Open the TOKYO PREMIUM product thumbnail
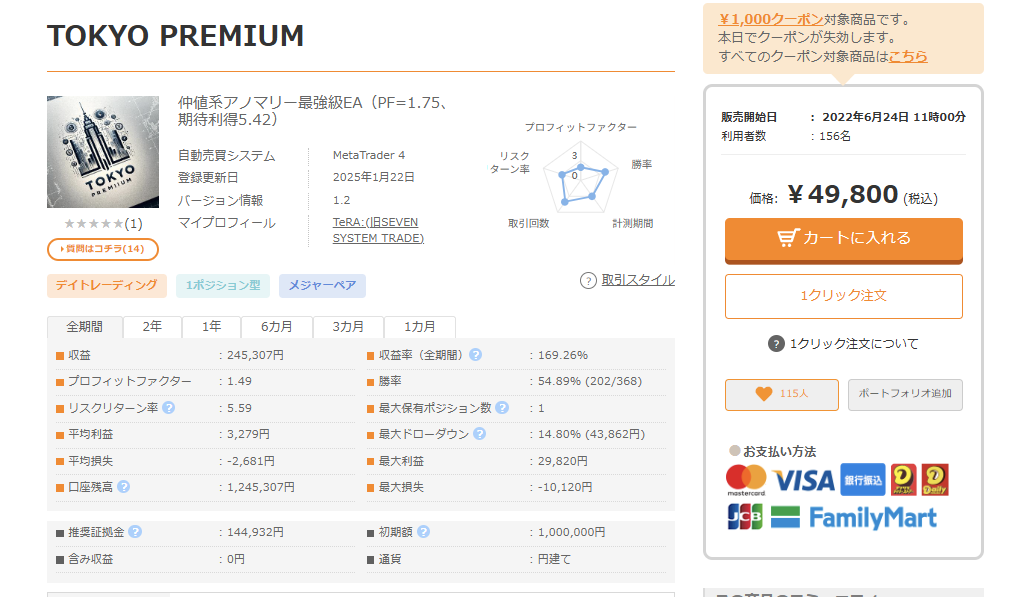 pyautogui.click(x=103, y=152)
